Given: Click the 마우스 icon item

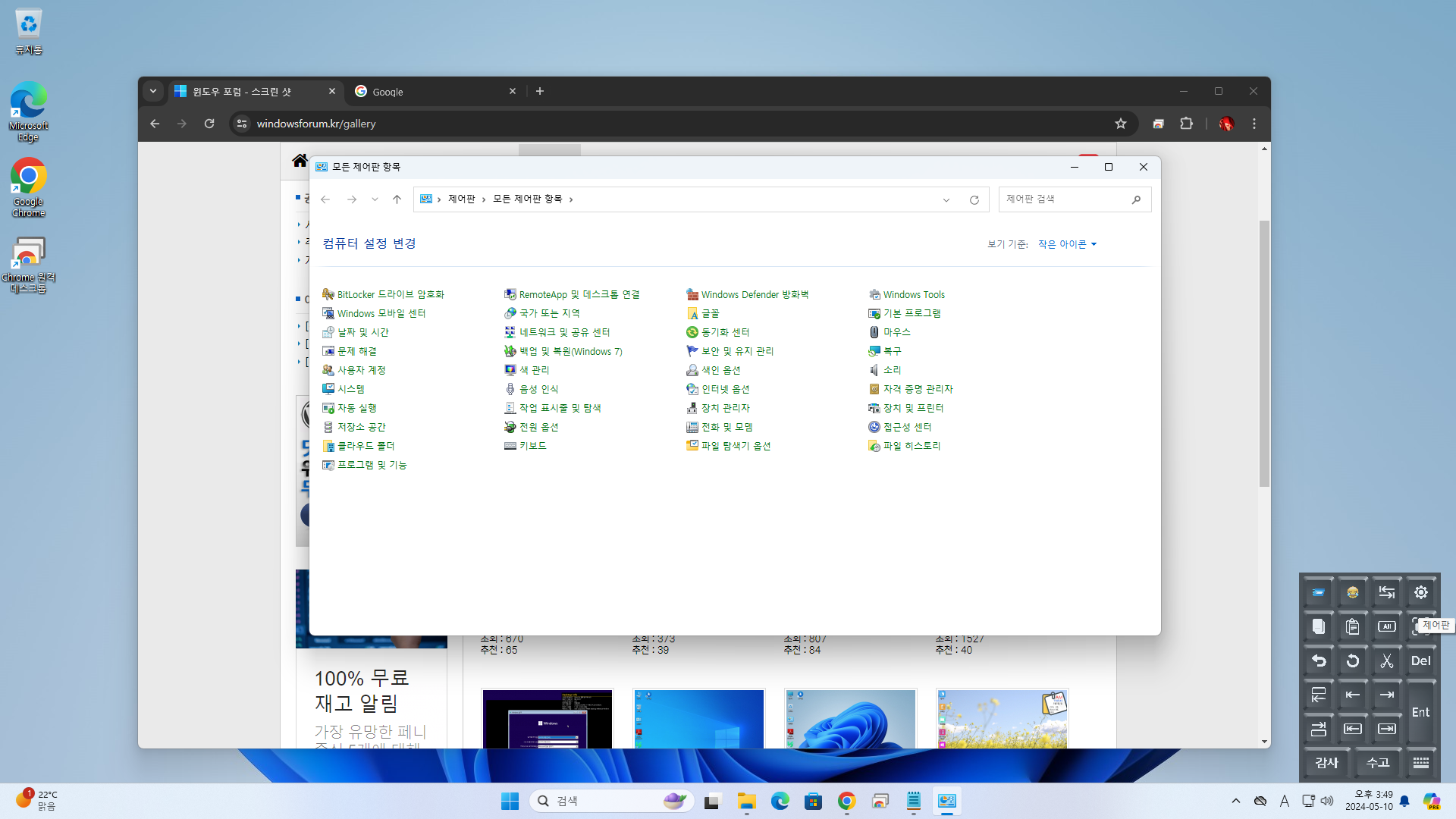Looking at the screenshot, I should tap(874, 332).
